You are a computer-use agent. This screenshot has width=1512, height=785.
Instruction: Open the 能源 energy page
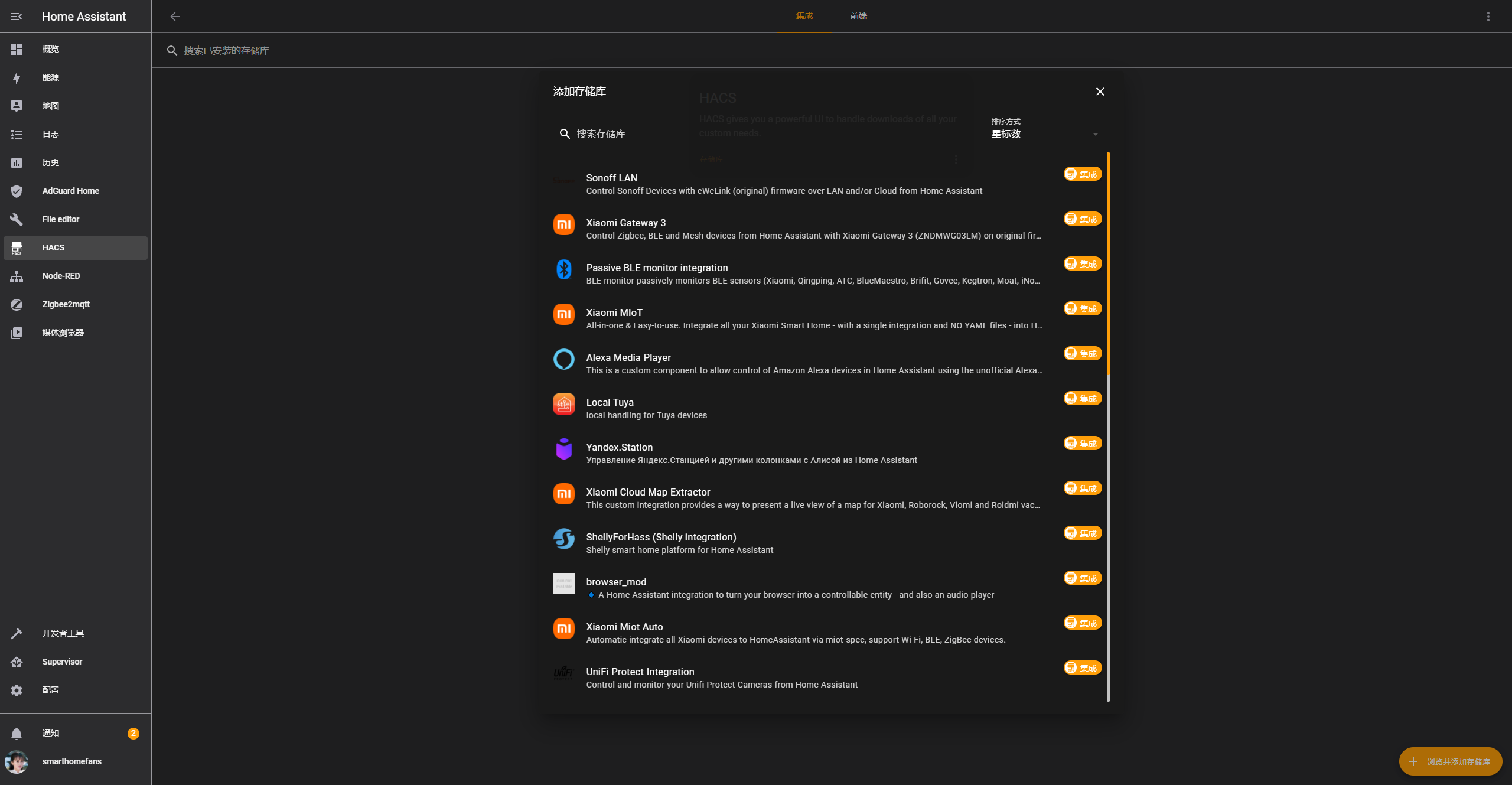[76, 78]
